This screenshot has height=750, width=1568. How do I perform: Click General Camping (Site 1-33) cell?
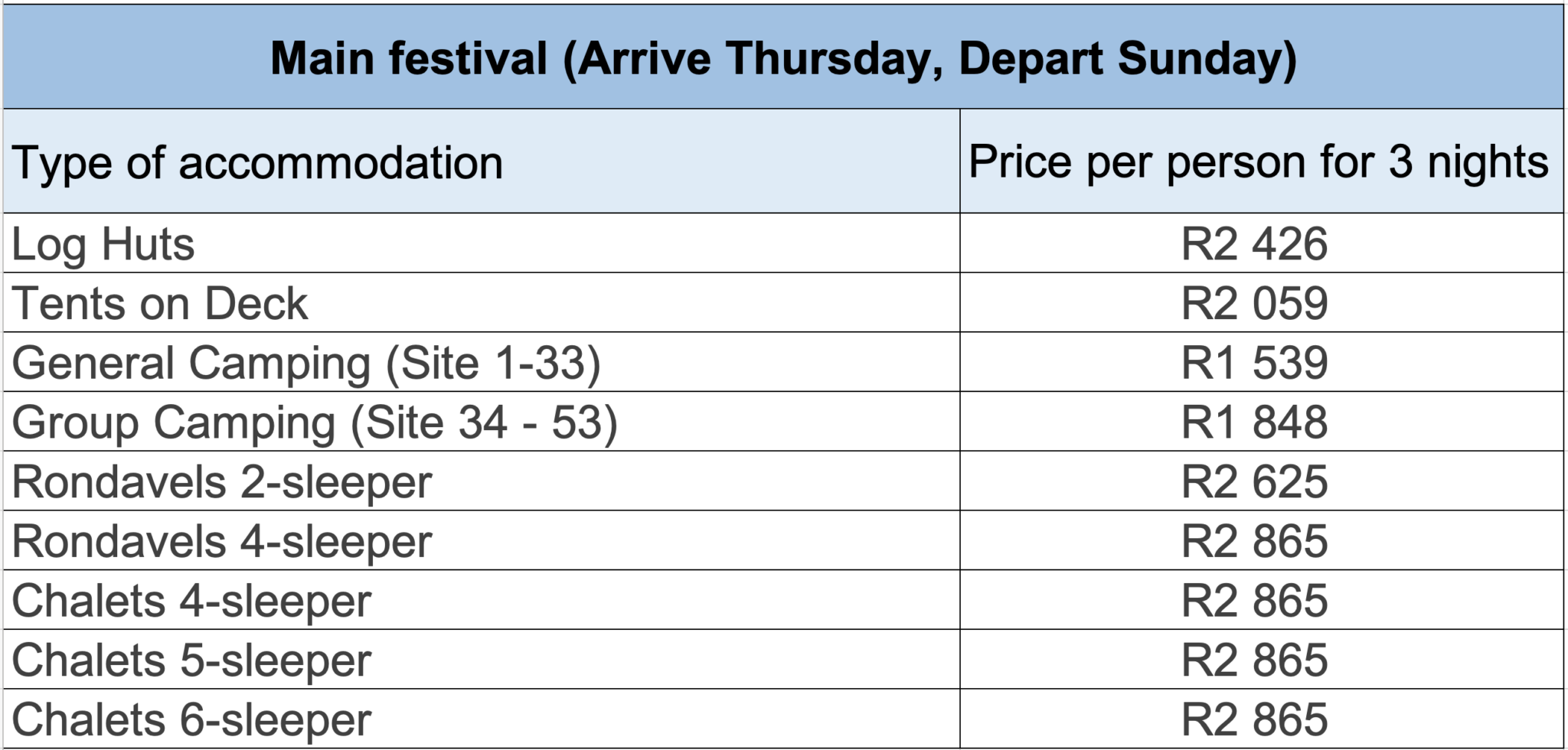(306, 363)
